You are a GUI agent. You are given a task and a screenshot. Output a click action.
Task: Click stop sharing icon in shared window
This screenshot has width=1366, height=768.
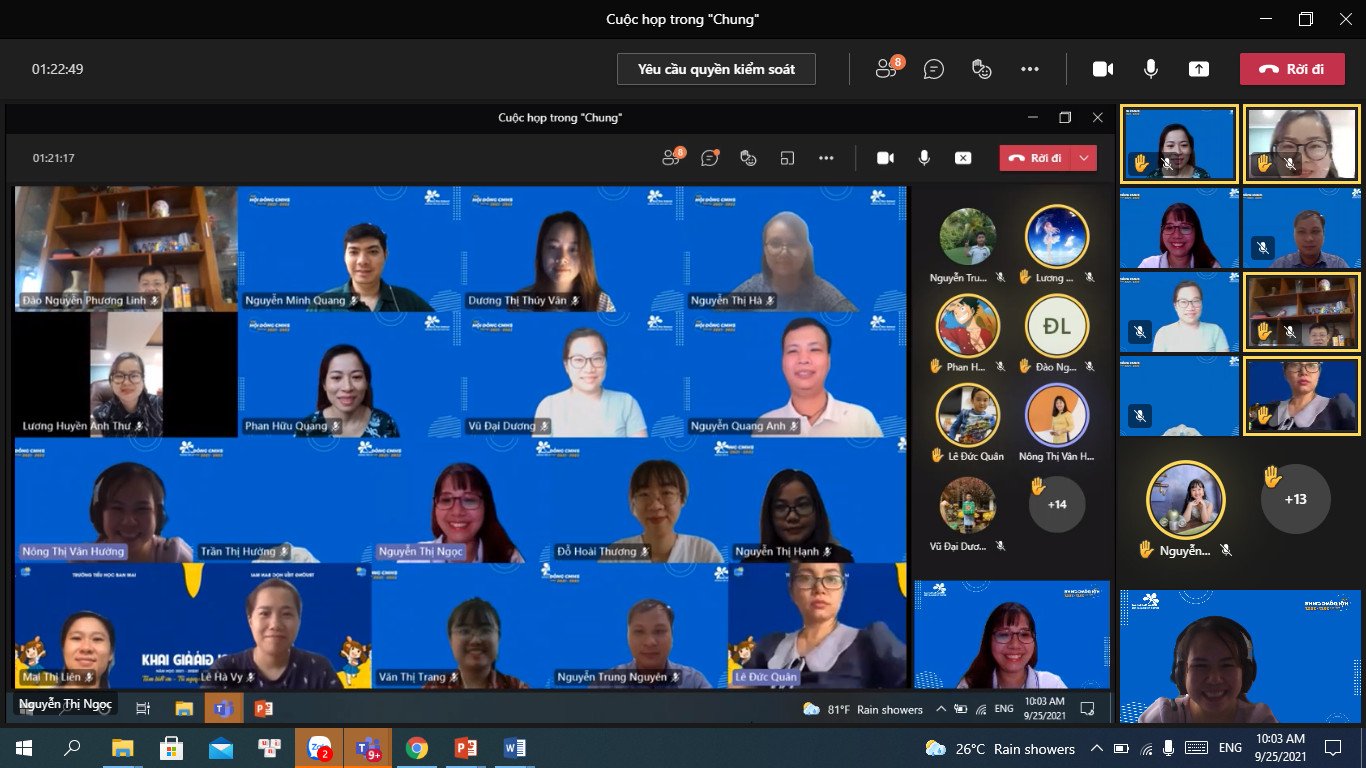[x=962, y=158]
